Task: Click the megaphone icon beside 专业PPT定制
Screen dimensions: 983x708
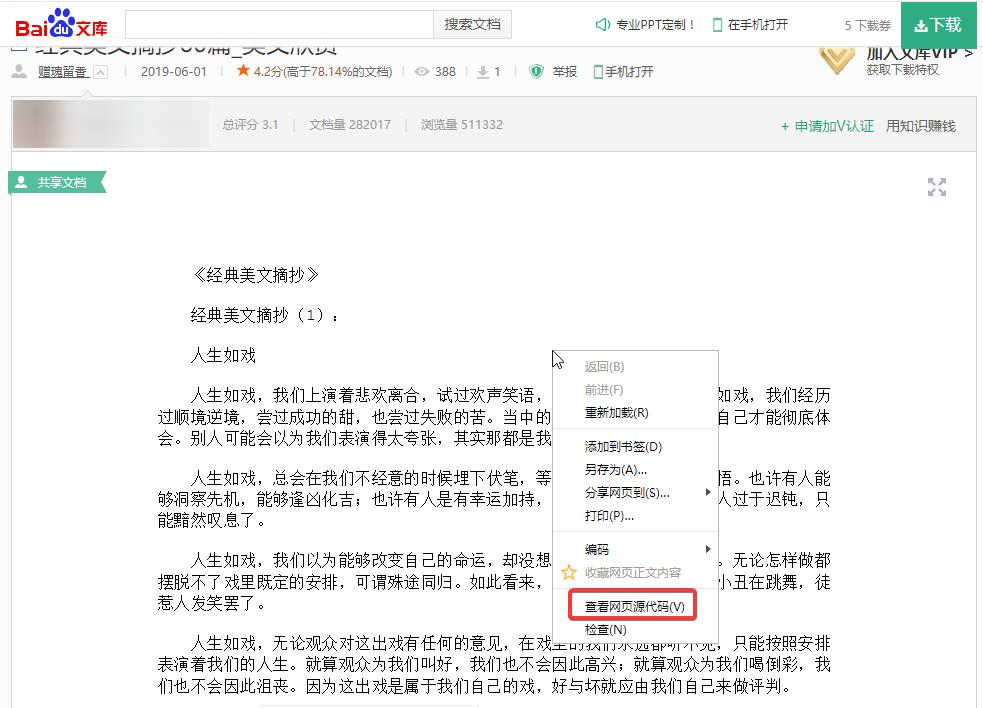Action: 602,25
